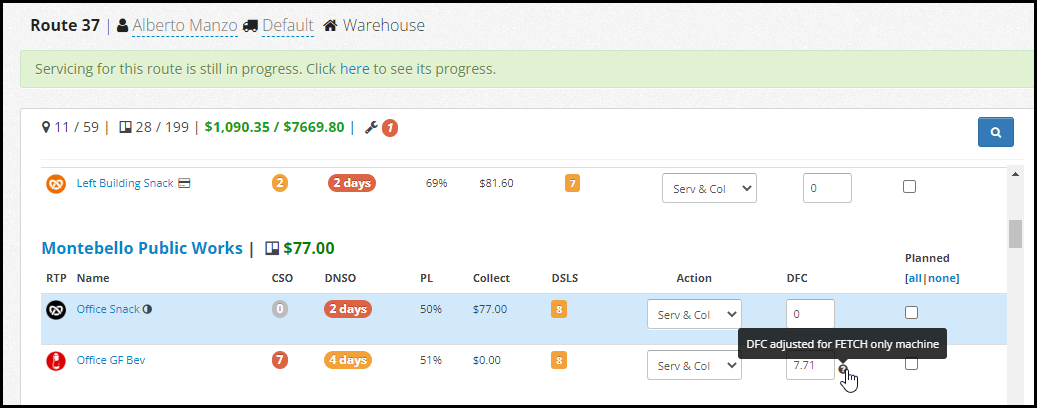Enable Planned checkbox for Office GF Bev
The image size is (1037, 408).
pyautogui.click(x=909, y=364)
